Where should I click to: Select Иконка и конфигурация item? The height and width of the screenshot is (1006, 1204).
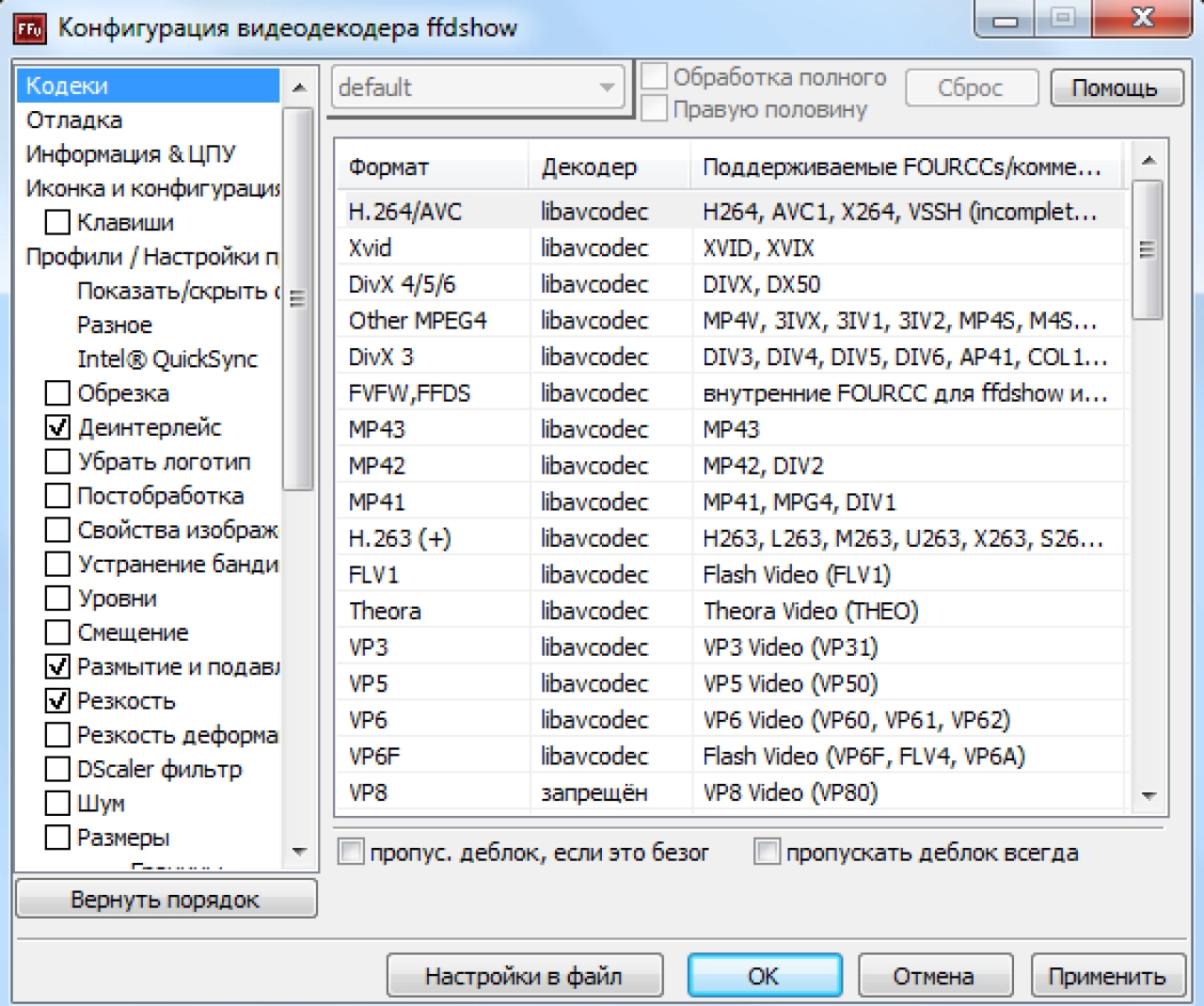[x=152, y=188]
